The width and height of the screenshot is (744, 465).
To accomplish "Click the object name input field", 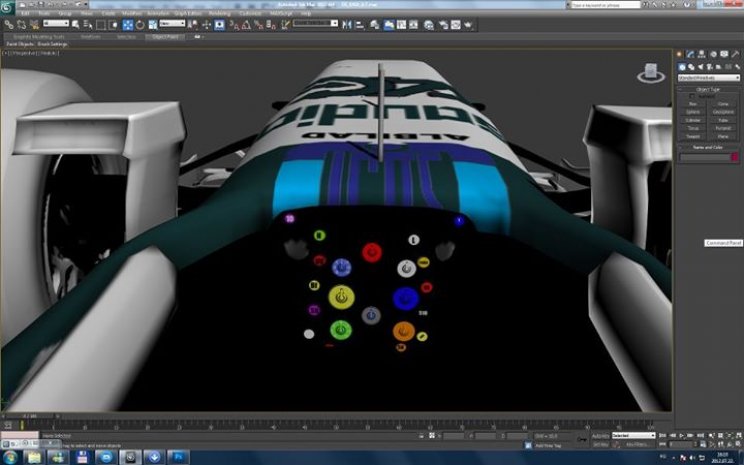I will pyautogui.click(x=704, y=157).
